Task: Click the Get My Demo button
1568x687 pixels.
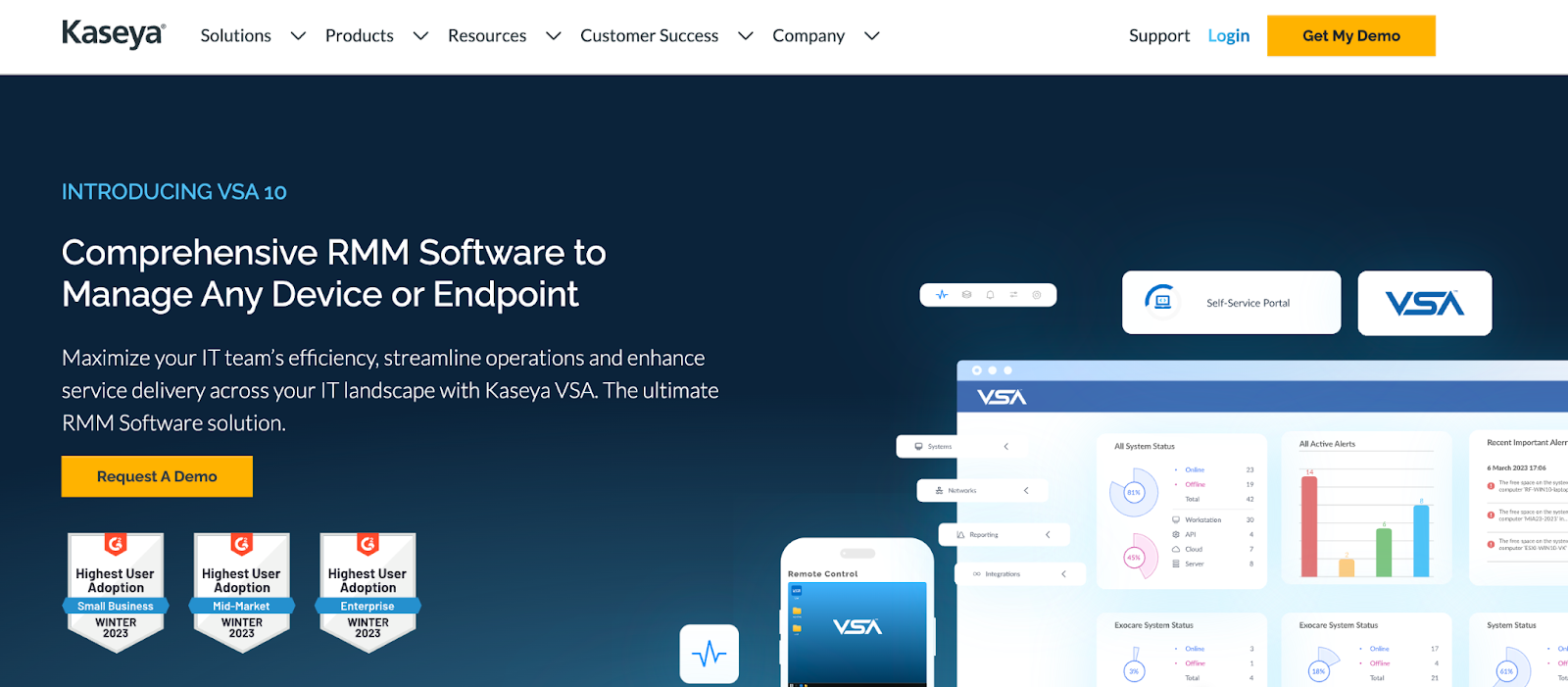Action: pyautogui.click(x=1351, y=35)
